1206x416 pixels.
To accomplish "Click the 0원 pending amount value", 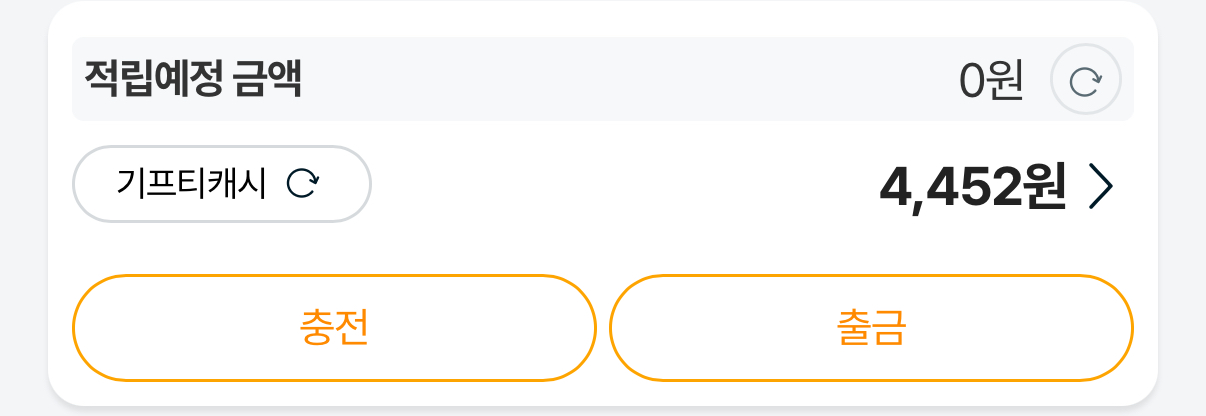I will 991,81.
